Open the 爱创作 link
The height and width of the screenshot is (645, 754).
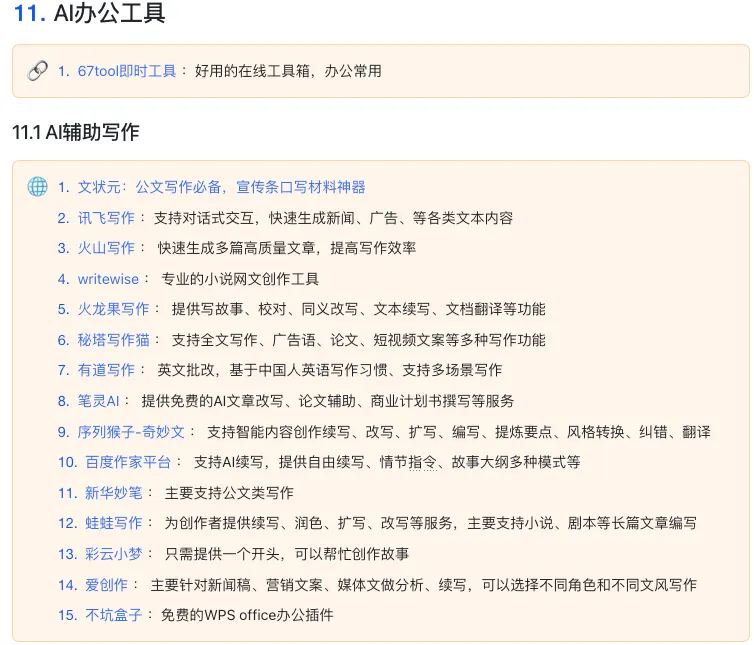point(106,585)
